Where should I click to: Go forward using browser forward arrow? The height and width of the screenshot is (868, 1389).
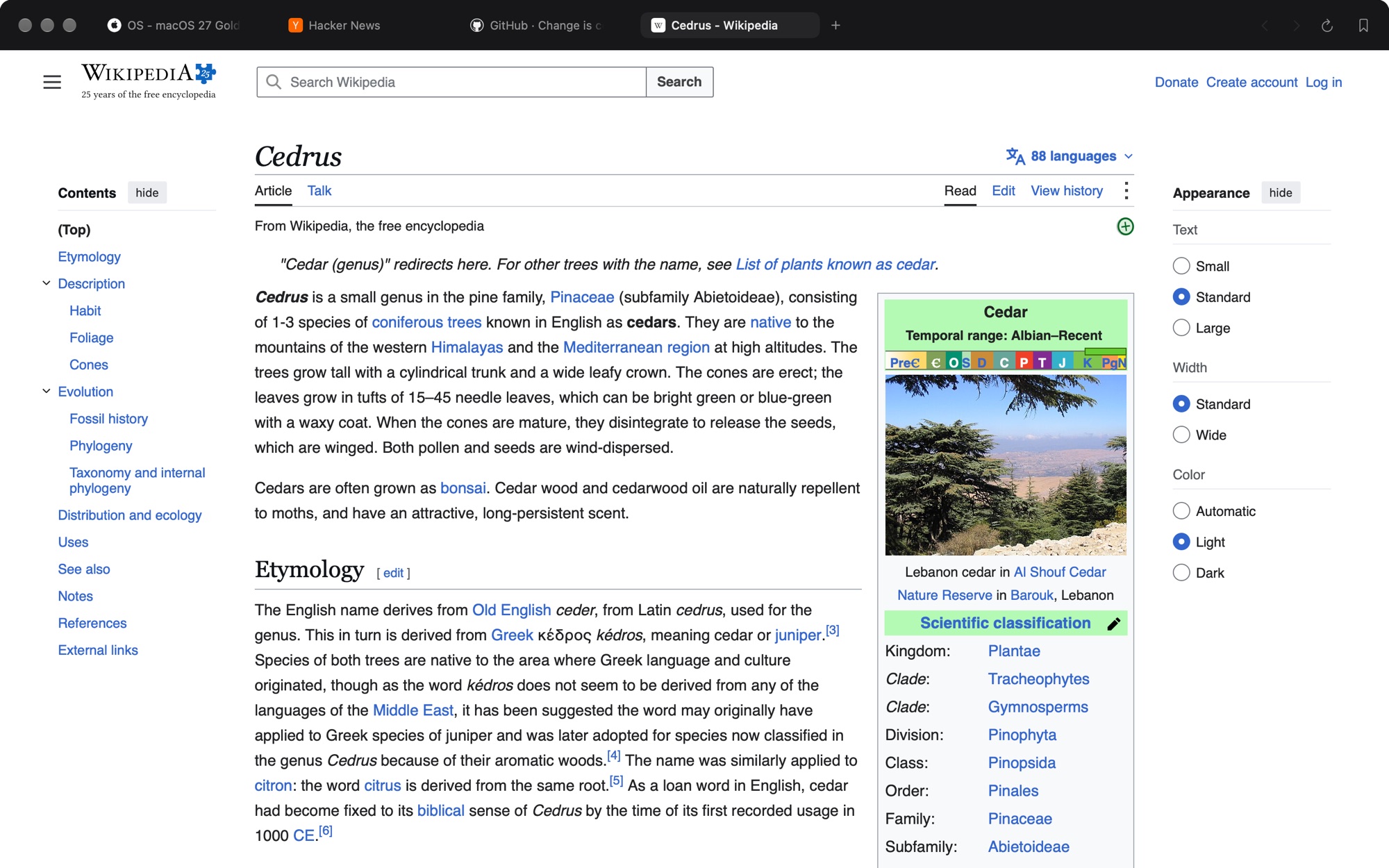tap(1296, 26)
